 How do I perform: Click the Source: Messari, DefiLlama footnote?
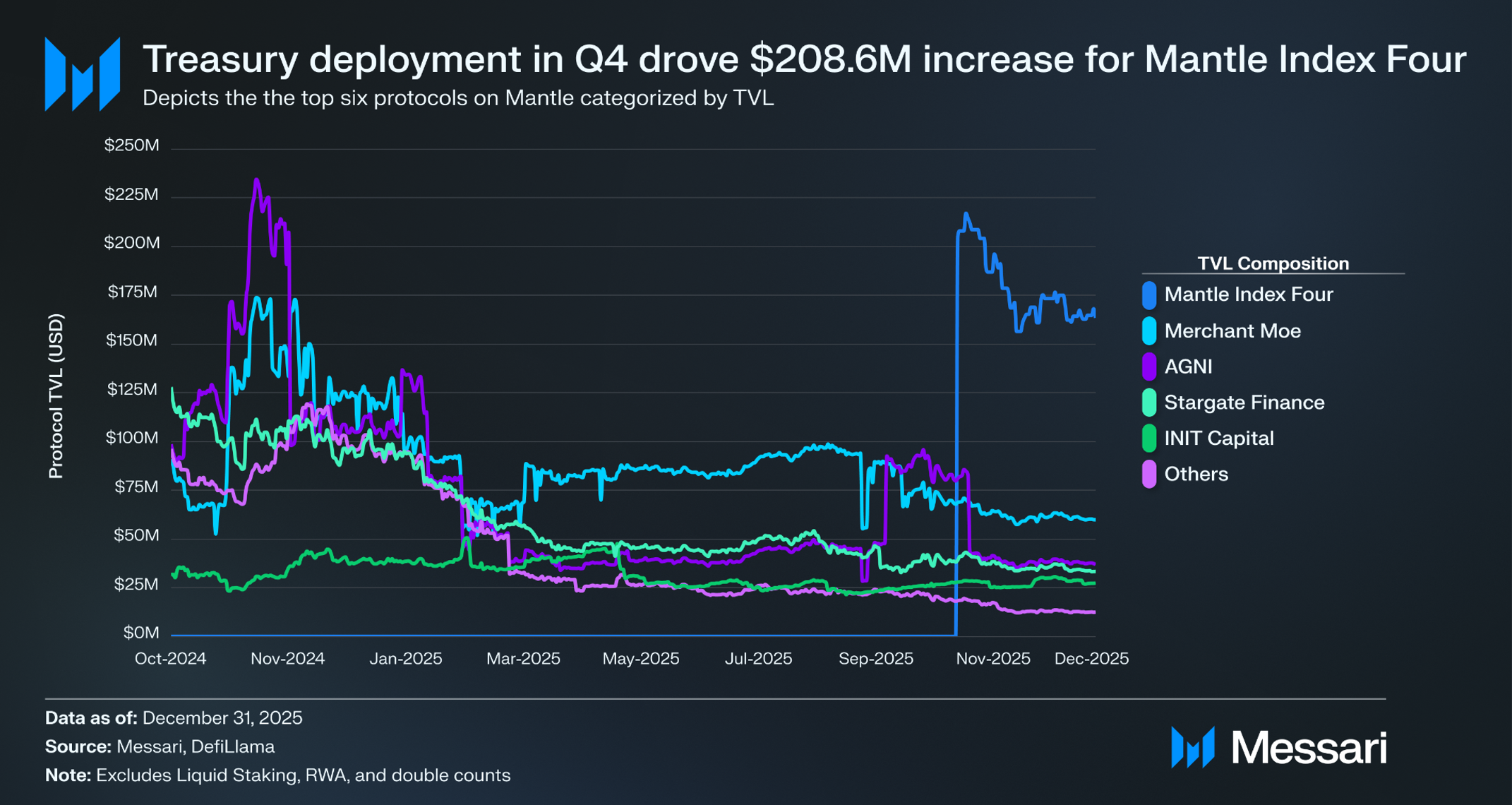pyautogui.click(x=160, y=746)
